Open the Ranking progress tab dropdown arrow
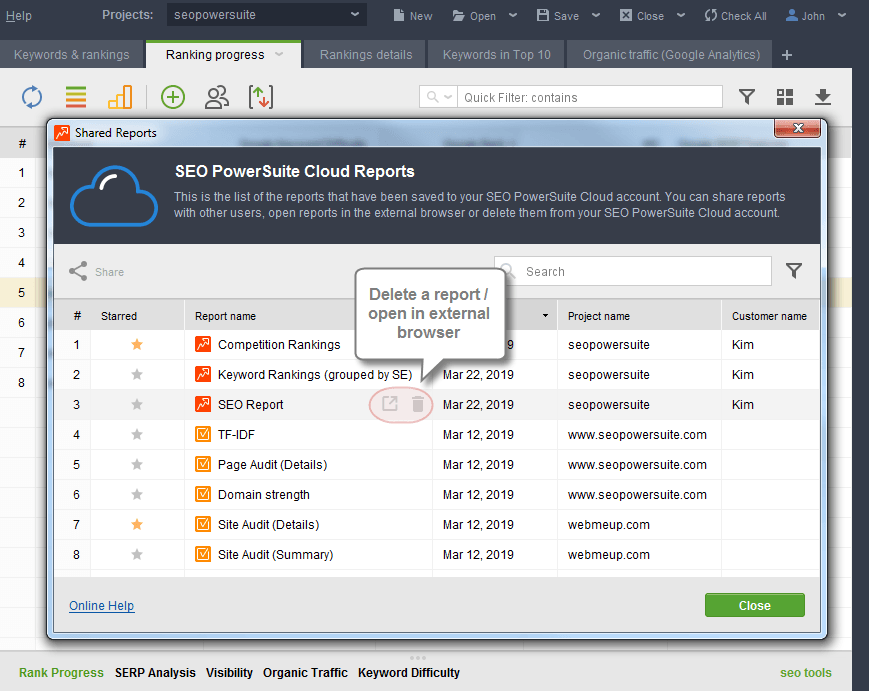The width and height of the screenshot is (869, 691). (280, 54)
